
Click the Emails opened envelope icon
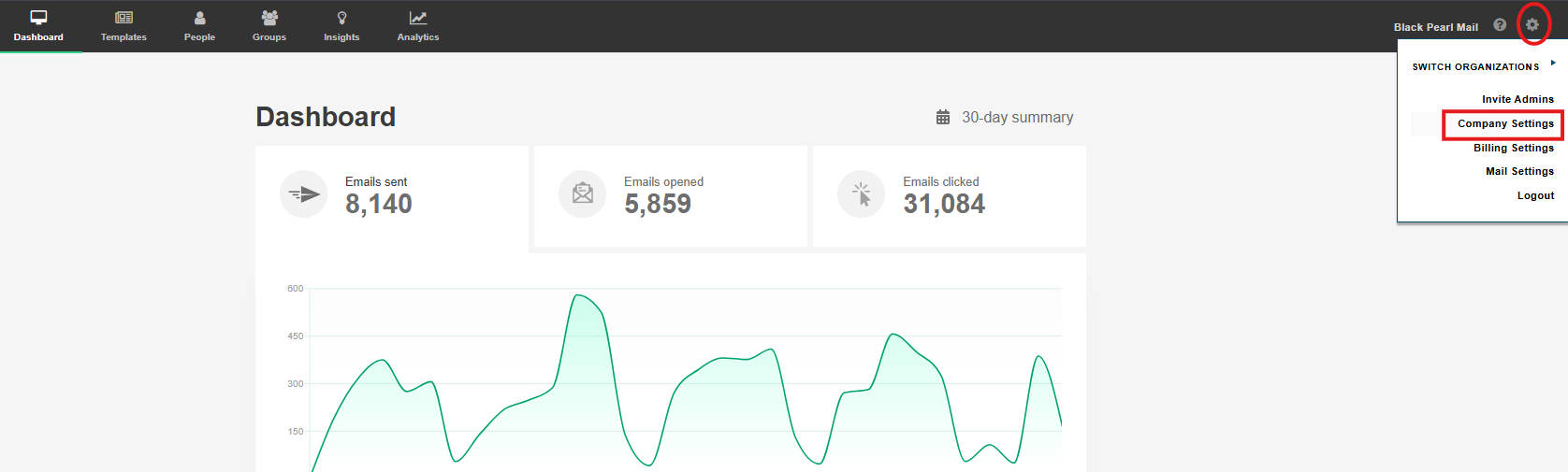582,194
